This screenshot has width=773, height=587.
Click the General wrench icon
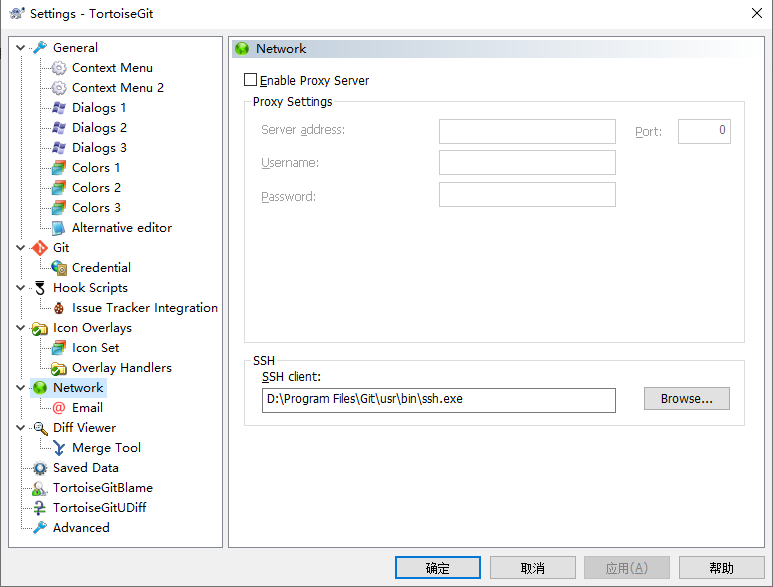(40, 47)
